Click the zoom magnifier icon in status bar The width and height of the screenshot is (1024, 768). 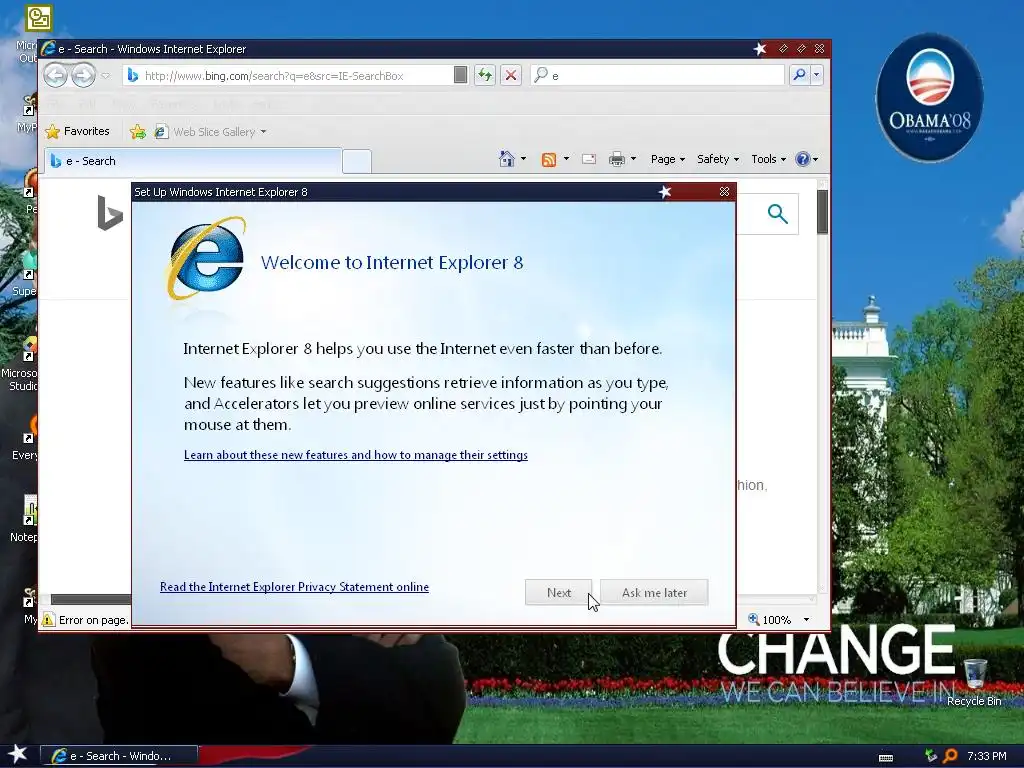click(x=754, y=619)
